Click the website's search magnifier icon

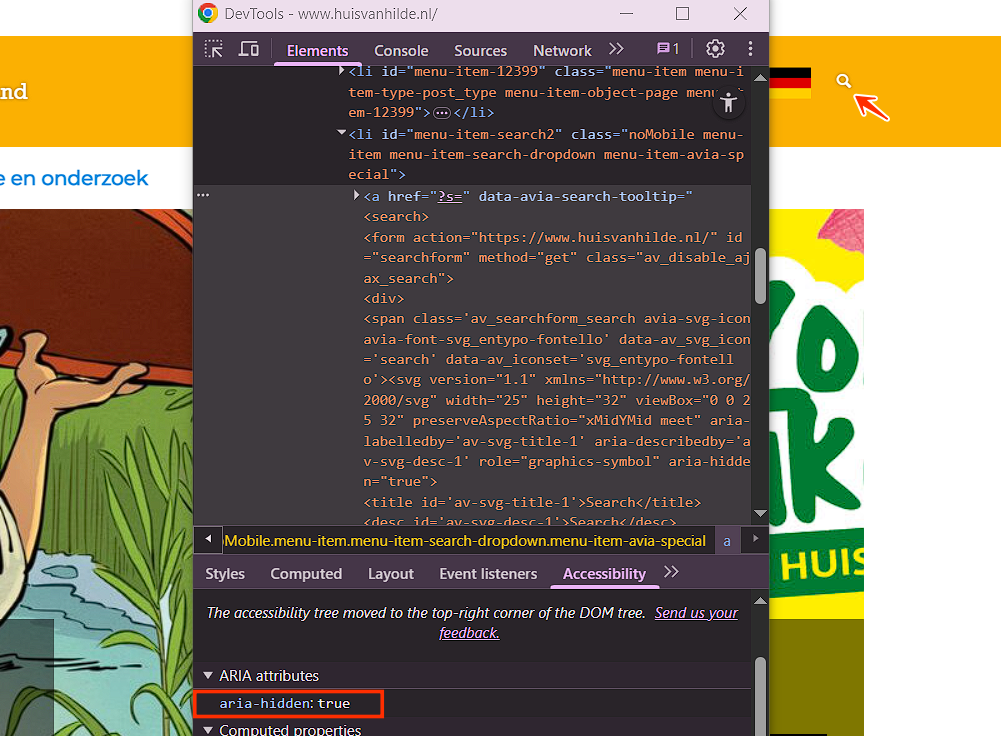pyautogui.click(x=844, y=81)
